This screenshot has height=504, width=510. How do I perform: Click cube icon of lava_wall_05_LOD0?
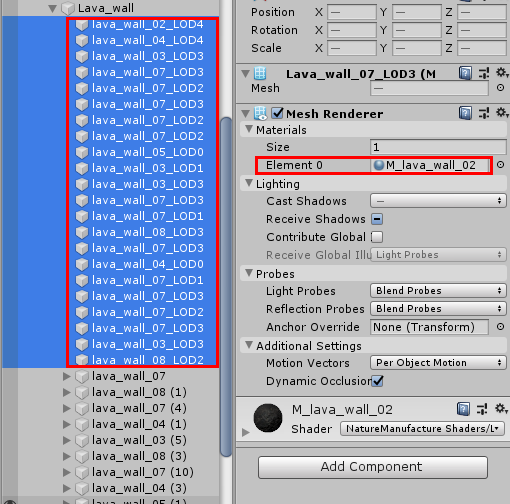click(82, 153)
